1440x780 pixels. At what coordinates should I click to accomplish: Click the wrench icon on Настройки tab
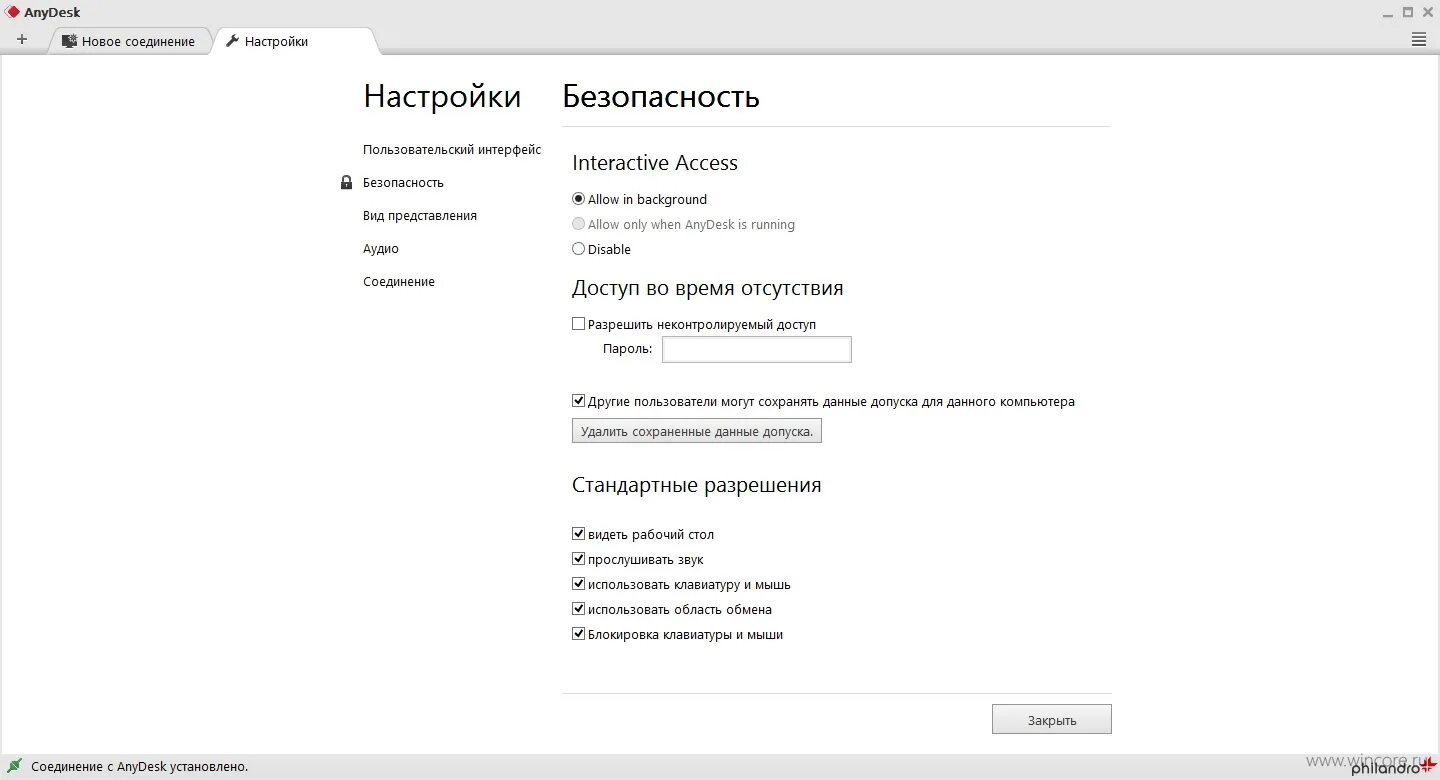233,41
